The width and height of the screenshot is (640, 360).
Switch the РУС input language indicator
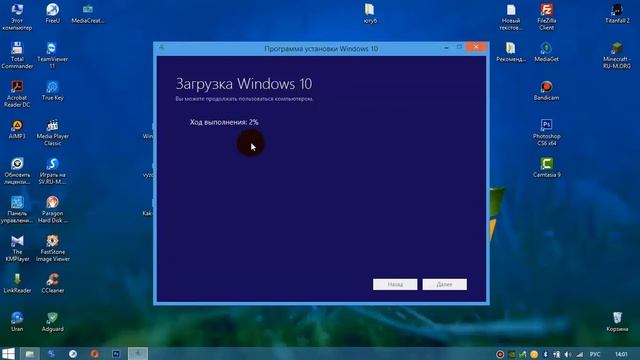pyautogui.click(x=595, y=354)
